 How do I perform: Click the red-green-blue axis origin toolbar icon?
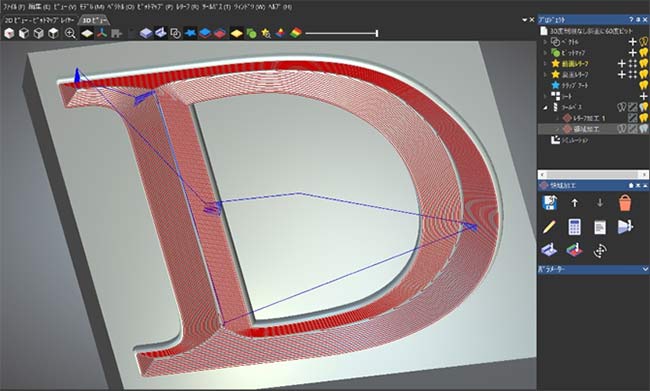coord(102,33)
